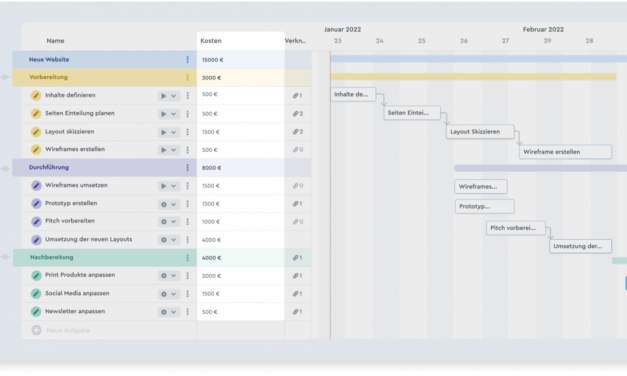Click pencil icon of Social Media anpassen
This screenshot has height=376, width=627.
point(36,294)
